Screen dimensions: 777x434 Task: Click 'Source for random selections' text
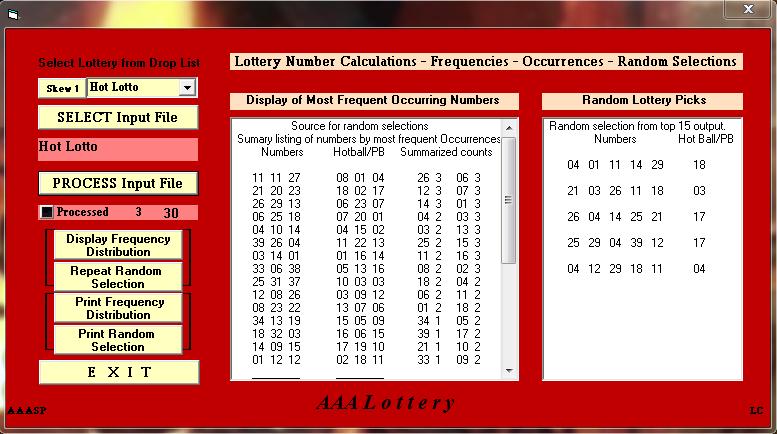(x=359, y=126)
